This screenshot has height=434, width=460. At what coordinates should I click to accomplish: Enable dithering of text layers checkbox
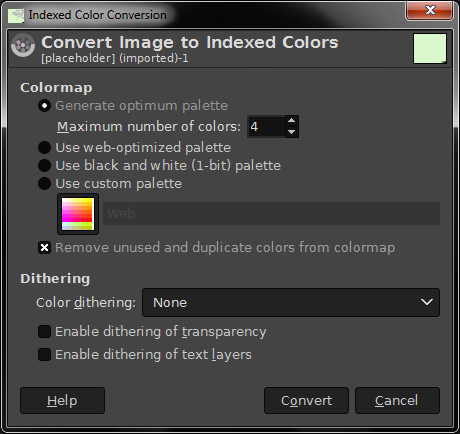[x=44, y=355]
